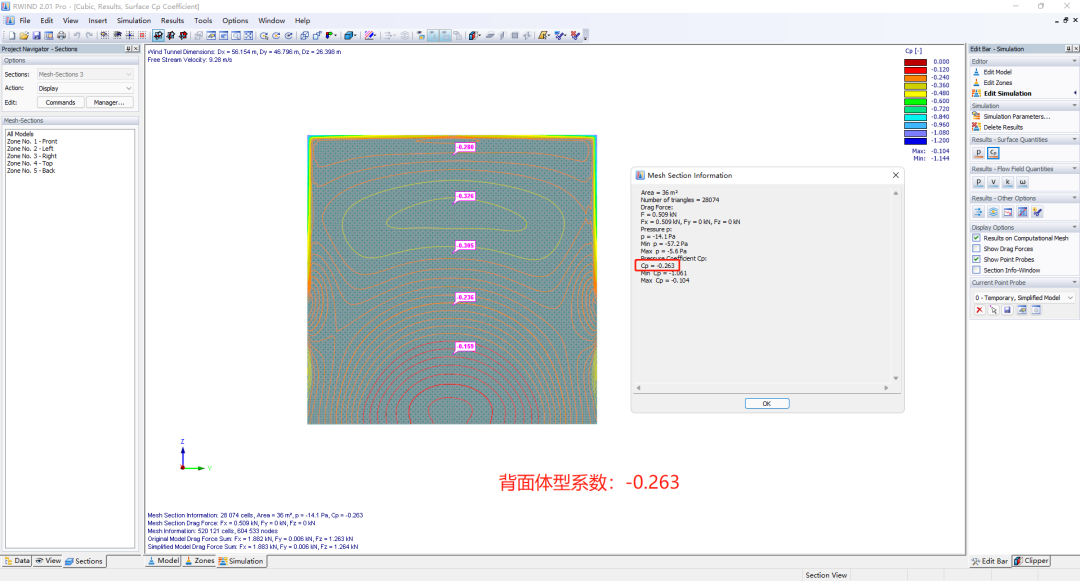
Task: Enable Show Drag Forces checkbox
Action: 976,249
